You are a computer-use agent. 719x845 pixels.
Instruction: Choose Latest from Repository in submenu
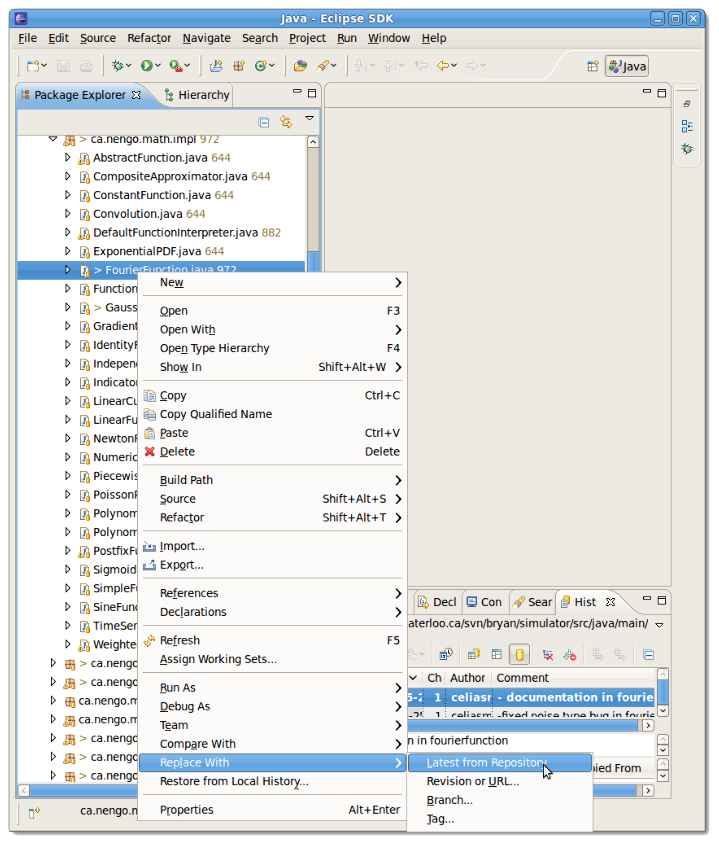click(500, 763)
